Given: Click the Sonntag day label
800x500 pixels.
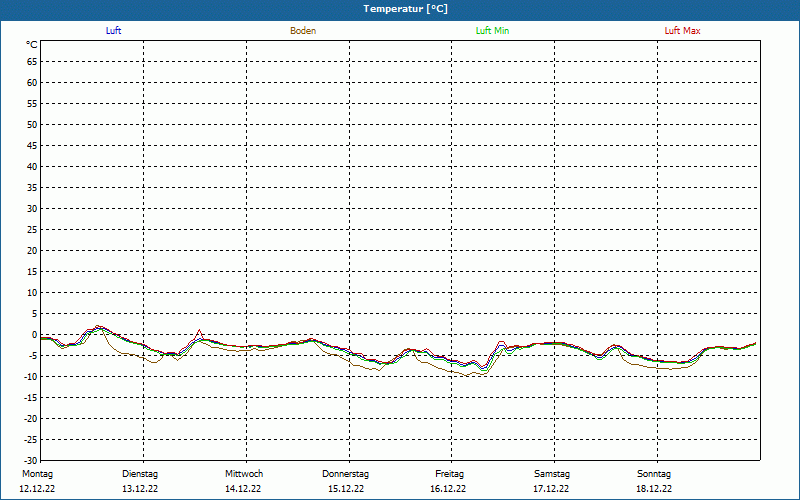Looking at the screenshot, I should coord(654,474).
